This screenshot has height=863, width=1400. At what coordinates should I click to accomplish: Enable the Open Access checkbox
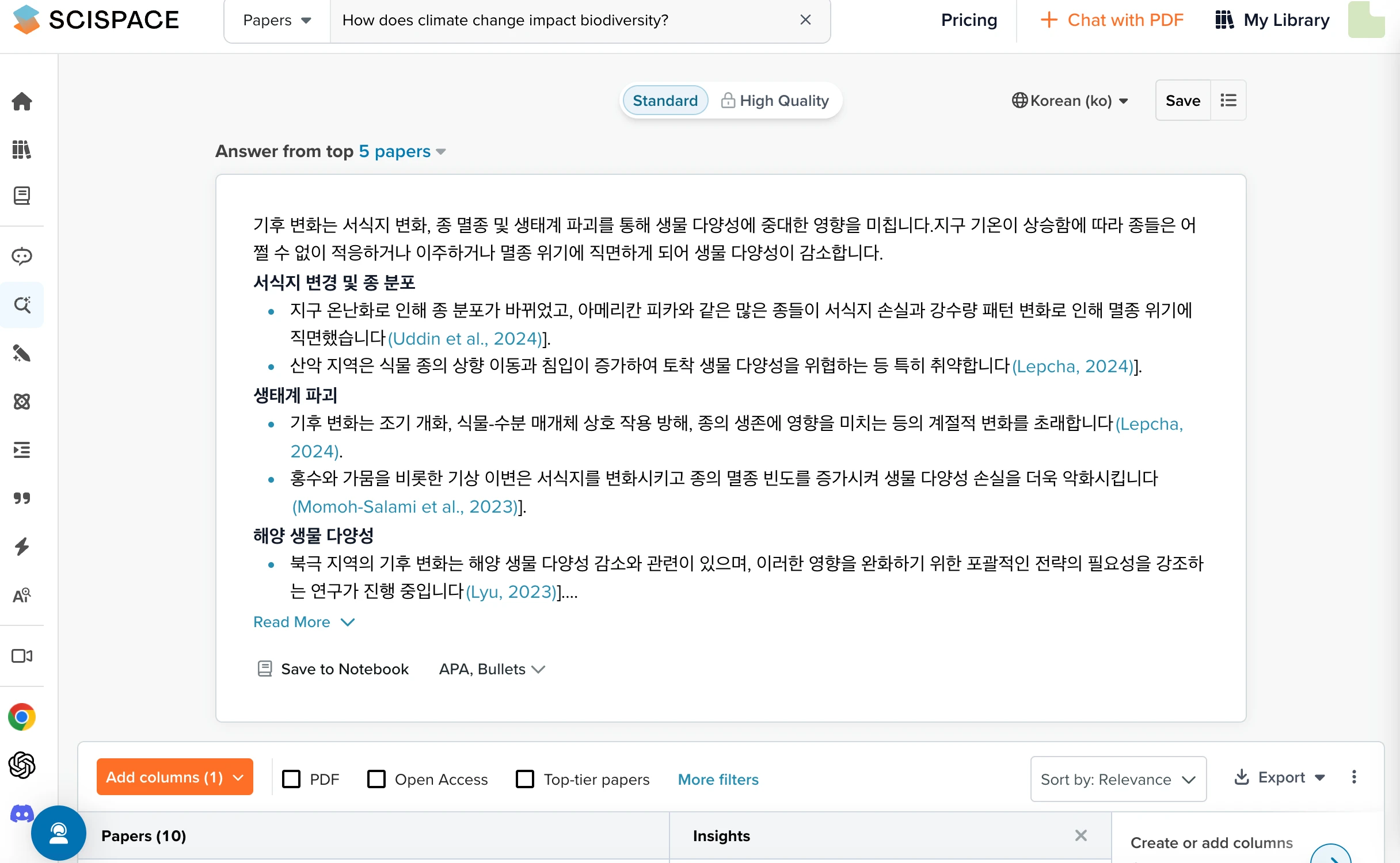click(x=376, y=779)
